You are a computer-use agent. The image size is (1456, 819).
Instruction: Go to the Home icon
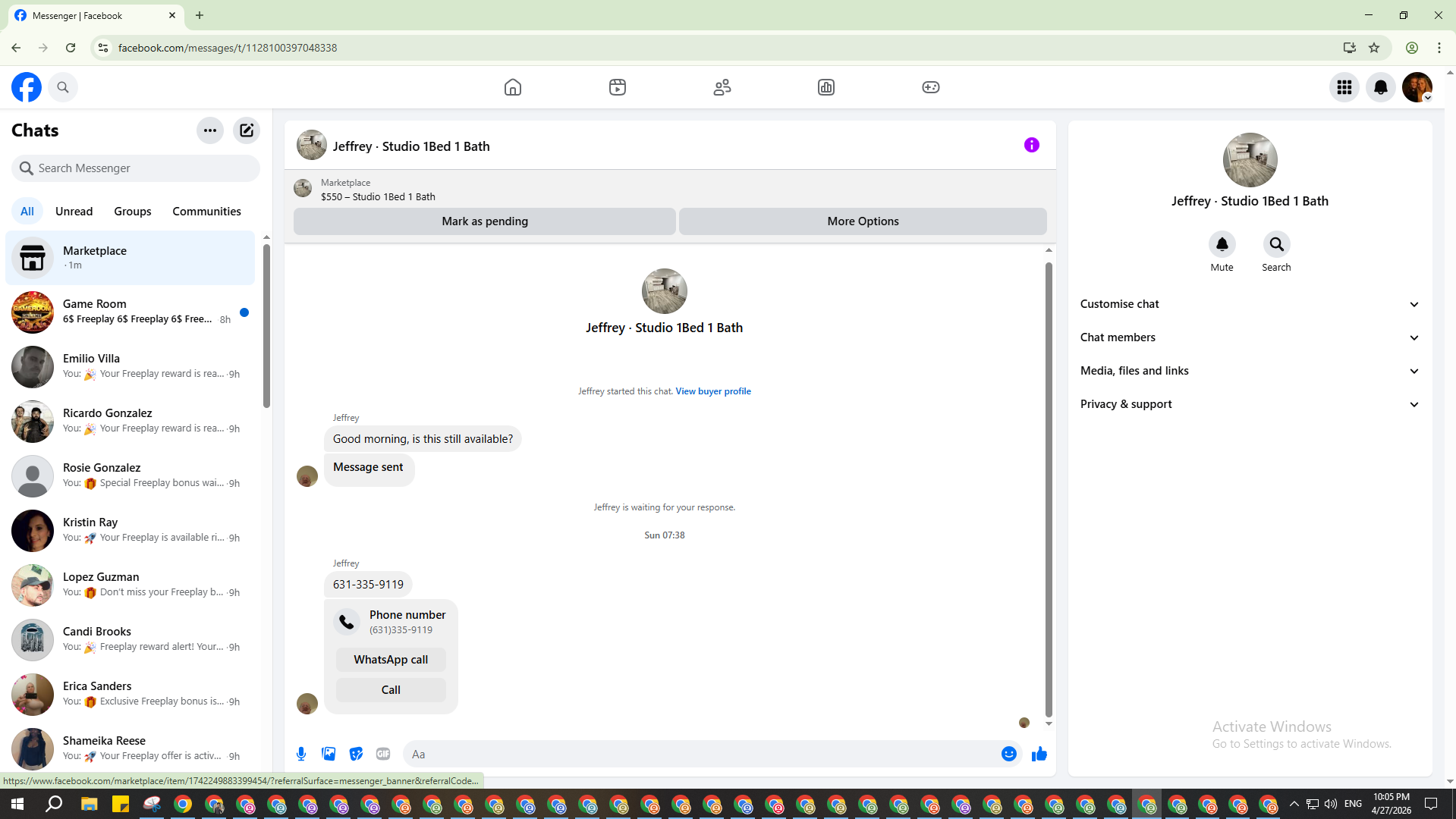click(x=513, y=87)
